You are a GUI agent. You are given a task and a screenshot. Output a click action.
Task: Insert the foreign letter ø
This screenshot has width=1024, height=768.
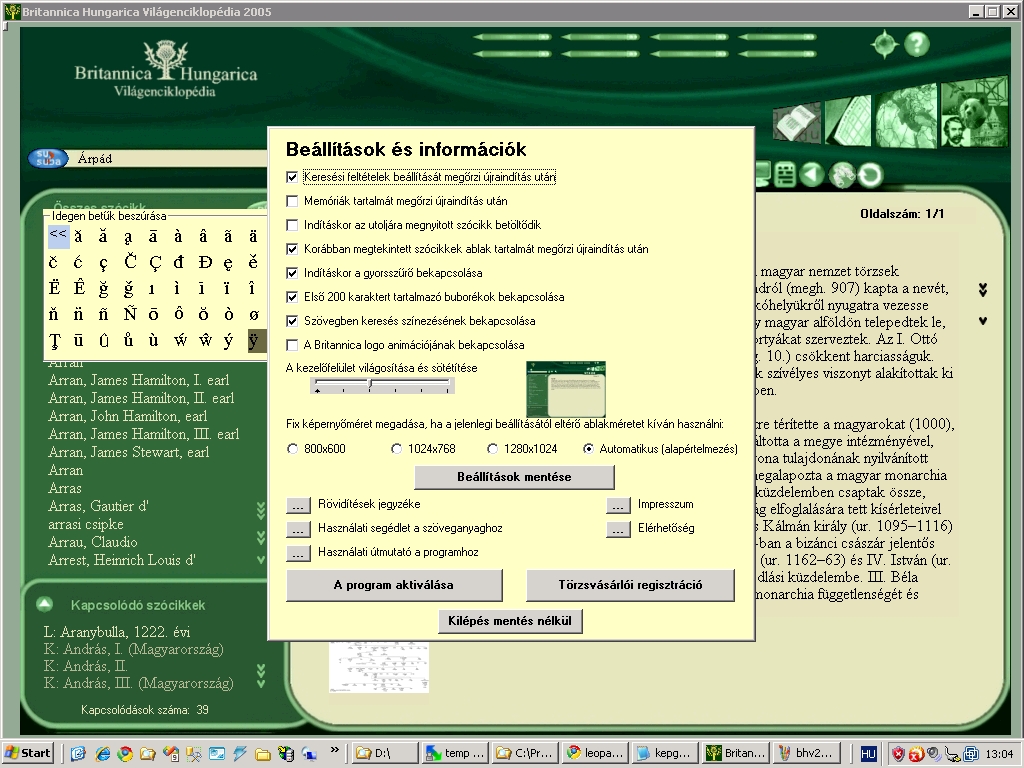253,314
